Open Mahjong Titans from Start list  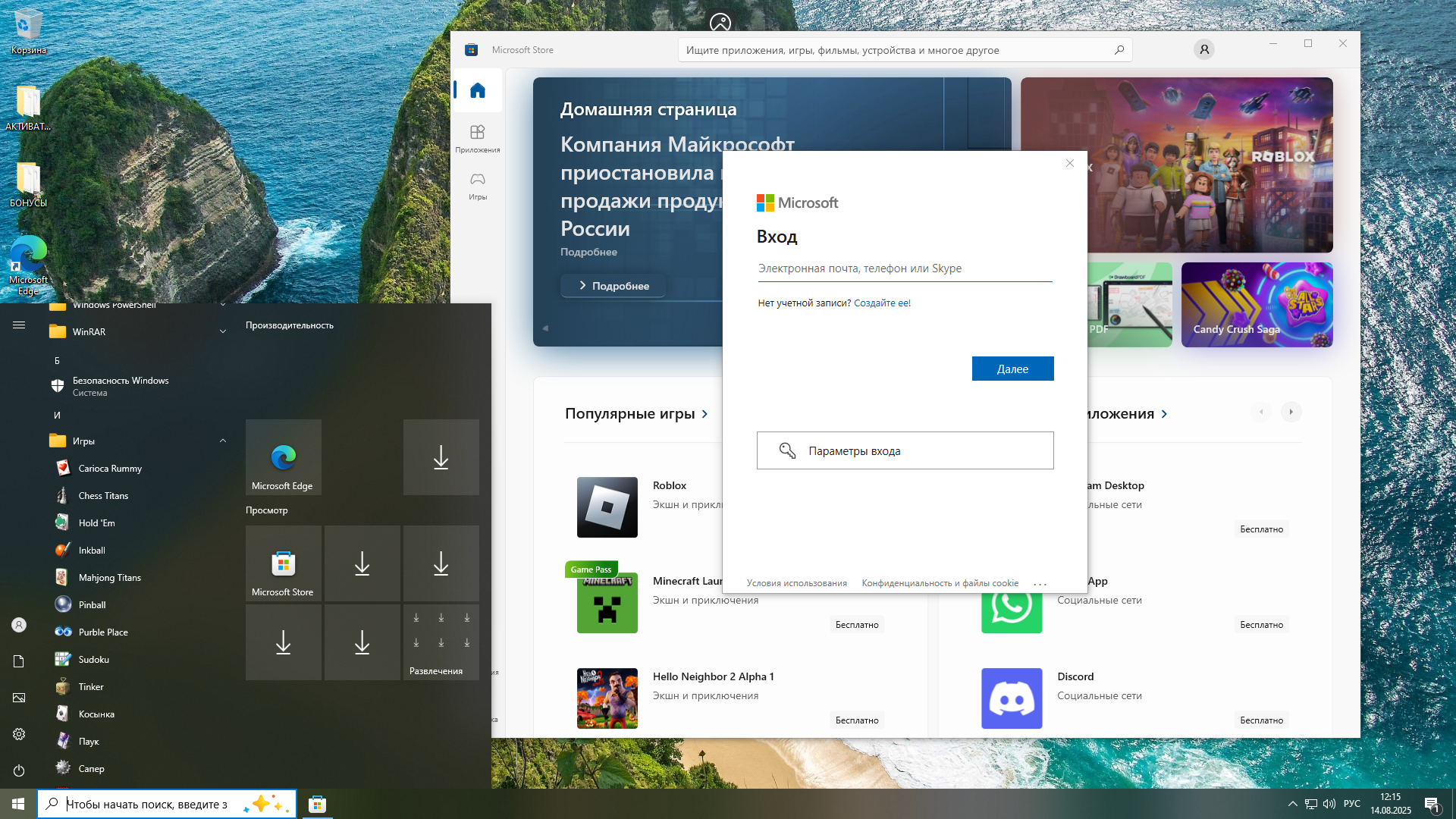(140, 578)
